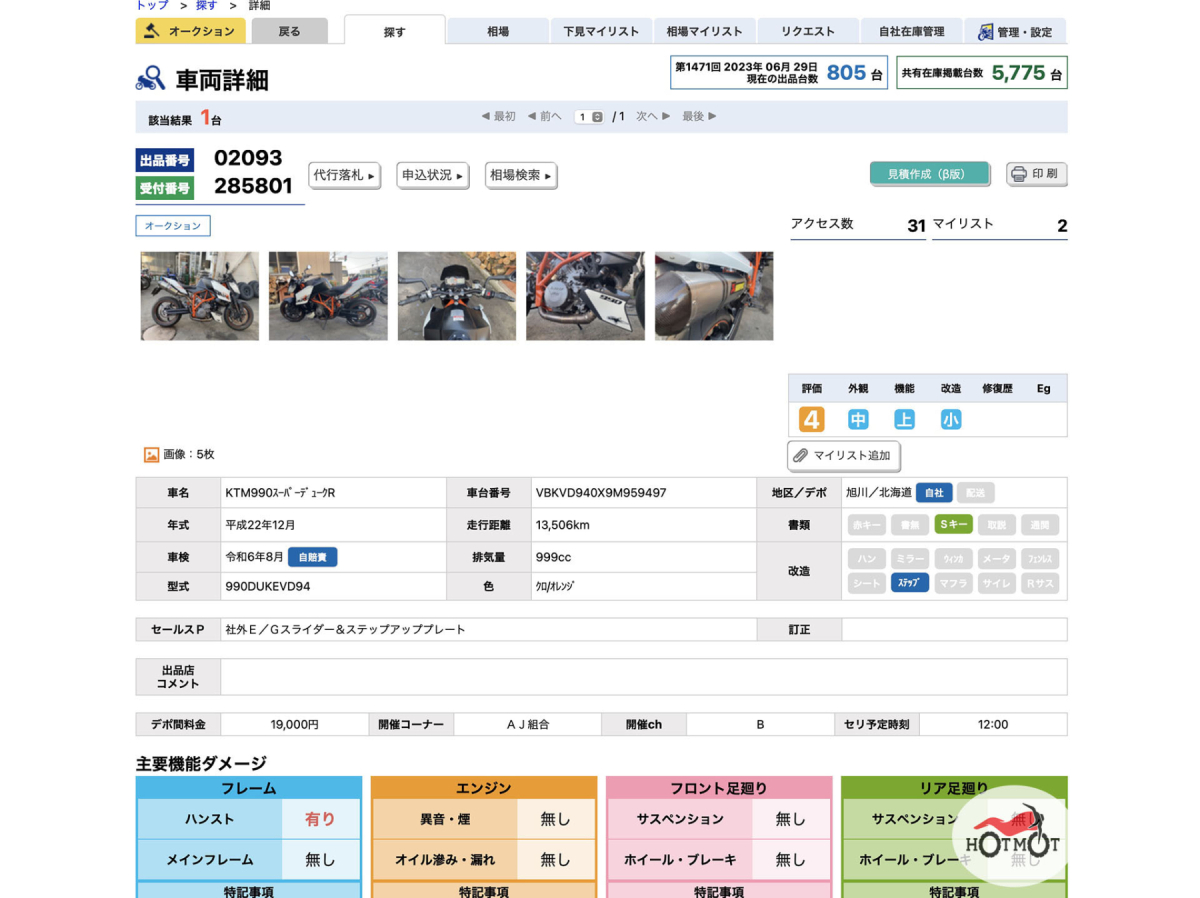Click the model code 990DUKEVD94
The image size is (1200, 898).
click(268, 587)
